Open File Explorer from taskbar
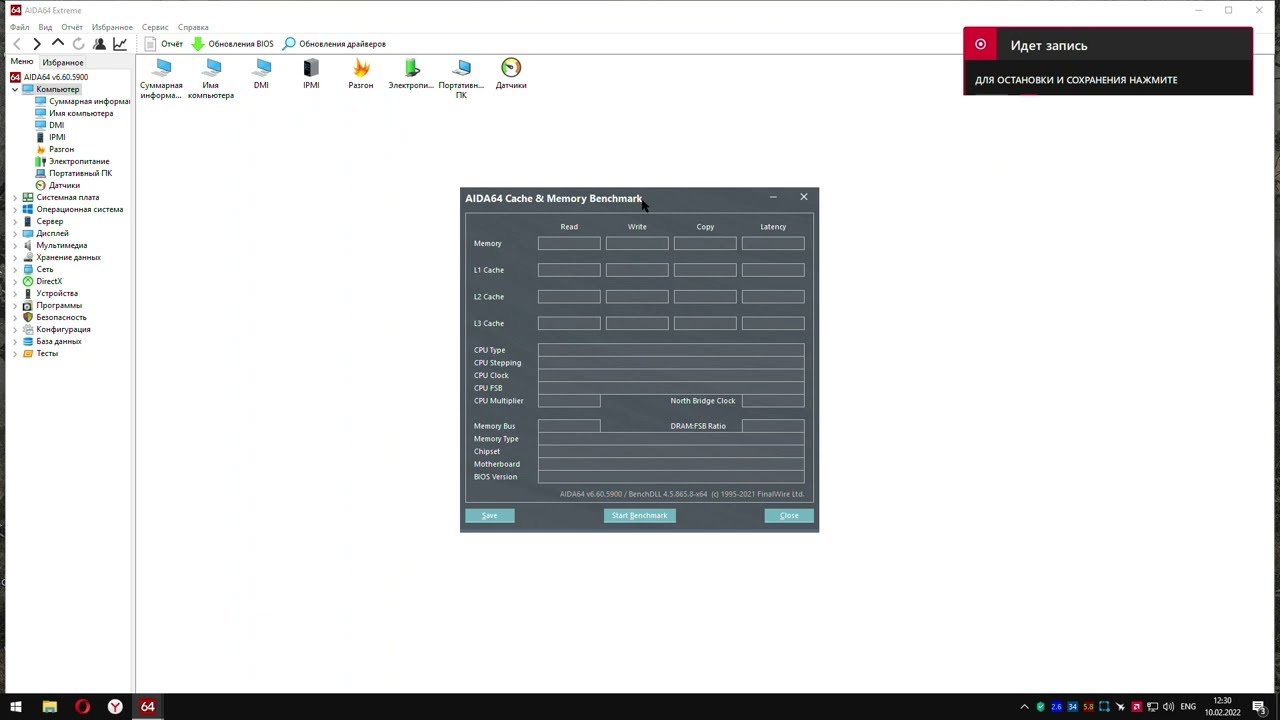This screenshot has height=720, width=1280. click(x=49, y=707)
